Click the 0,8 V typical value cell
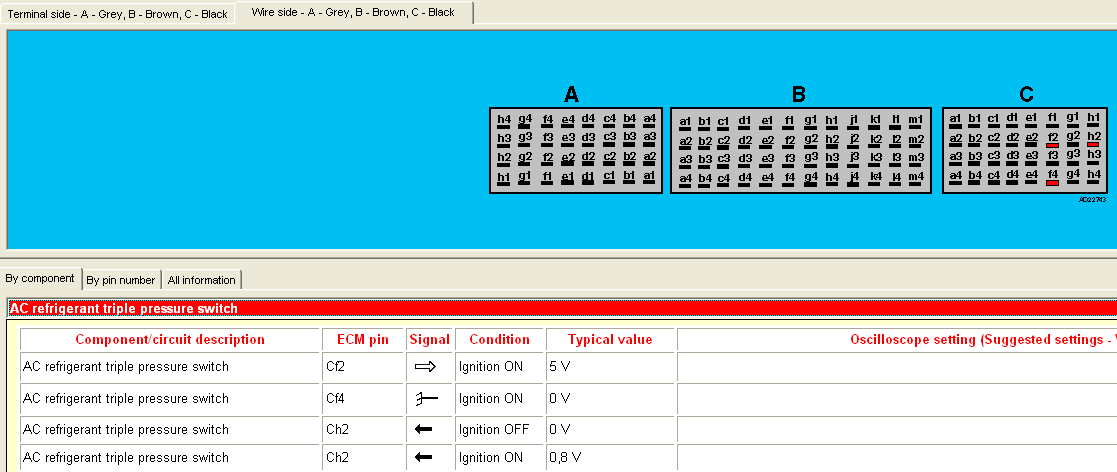This screenshot has width=1117, height=472. (610, 458)
